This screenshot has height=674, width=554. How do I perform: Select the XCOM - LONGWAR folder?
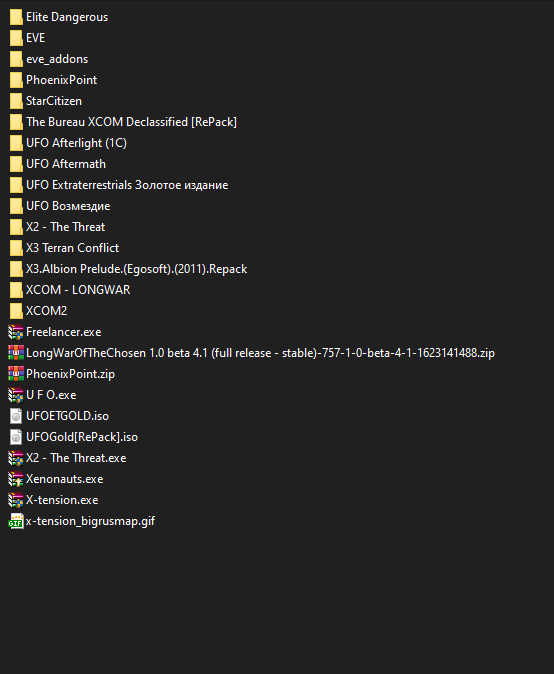[70, 290]
